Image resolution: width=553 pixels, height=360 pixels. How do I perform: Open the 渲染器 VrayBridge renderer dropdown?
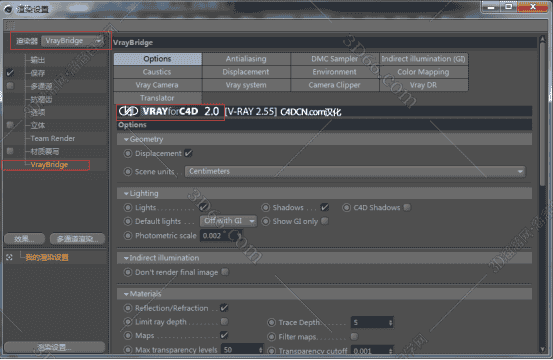tap(73, 41)
